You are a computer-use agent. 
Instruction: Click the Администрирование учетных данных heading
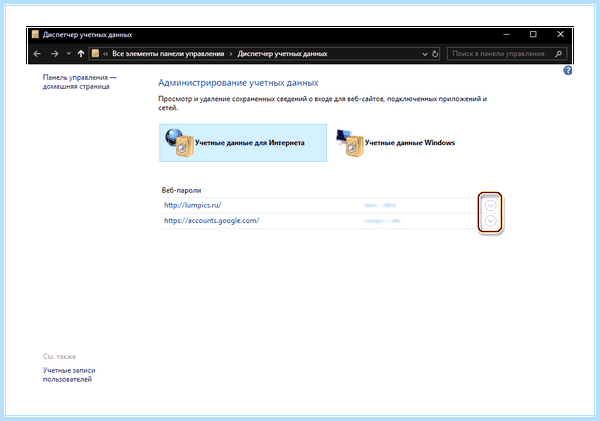point(238,83)
